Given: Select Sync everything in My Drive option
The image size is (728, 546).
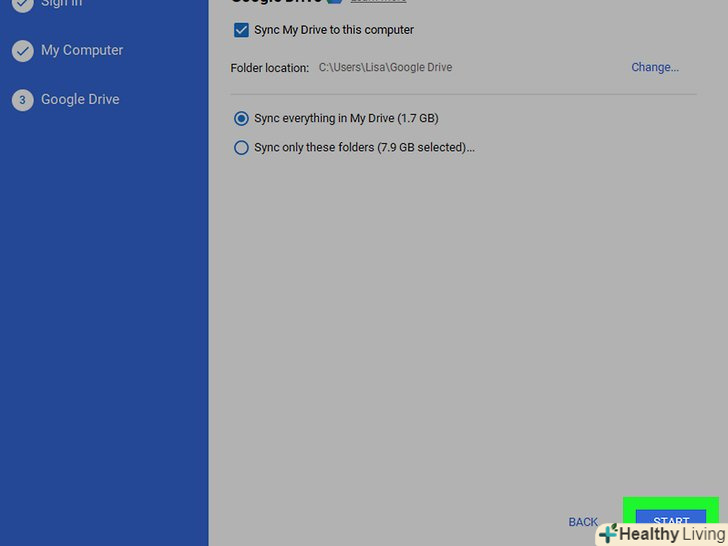Looking at the screenshot, I should 241,118.
